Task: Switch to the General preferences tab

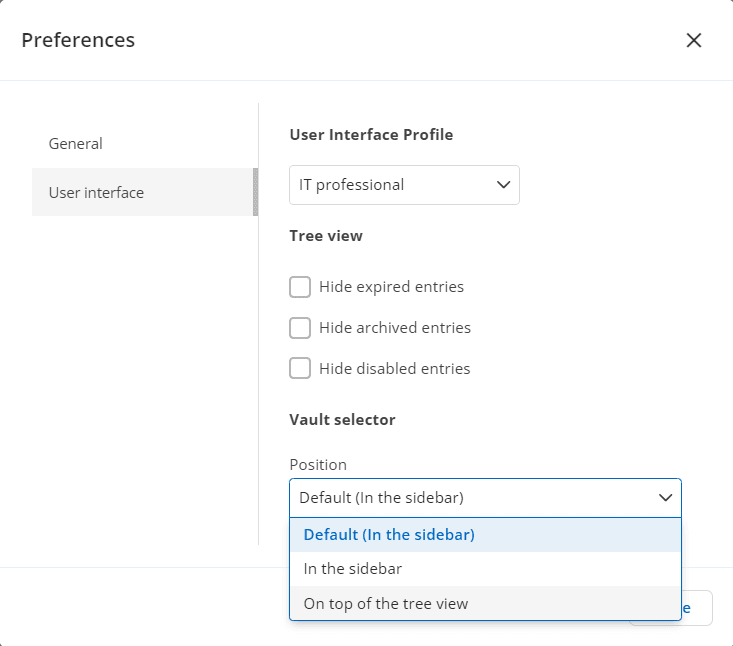Action: pos(76,144)
